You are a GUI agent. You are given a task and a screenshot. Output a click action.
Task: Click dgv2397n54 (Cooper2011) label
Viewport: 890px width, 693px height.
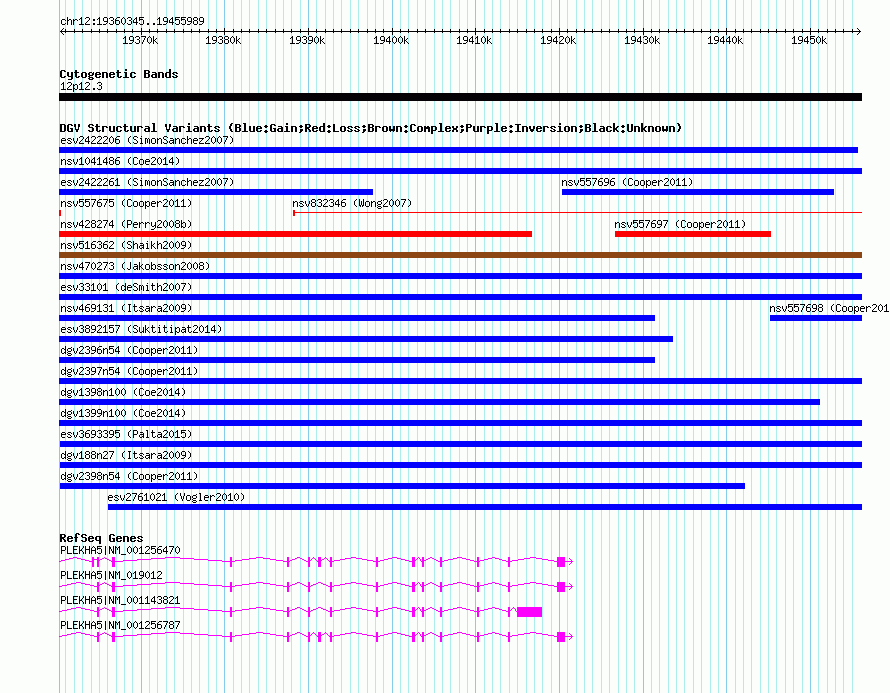(x=129, y=371)
